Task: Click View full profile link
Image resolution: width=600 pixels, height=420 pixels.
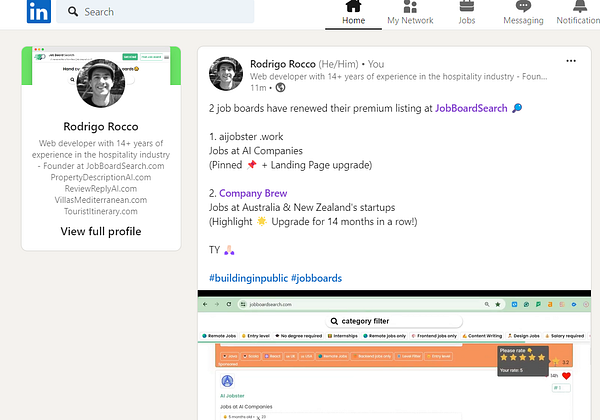Action: pyautogui.click(x=101, y=231)
